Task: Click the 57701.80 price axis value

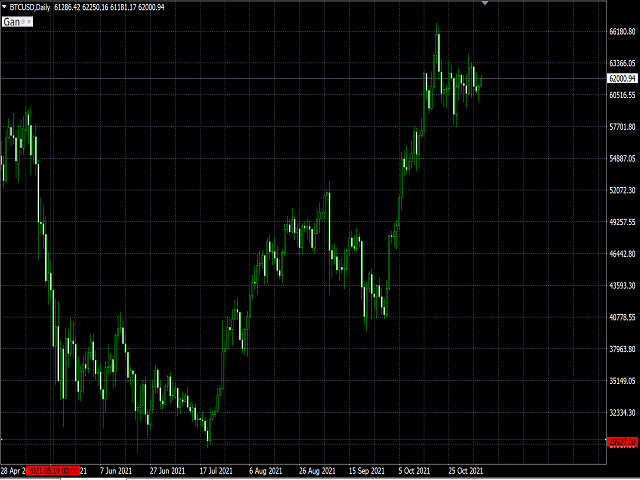Action: tap(622, 127)
